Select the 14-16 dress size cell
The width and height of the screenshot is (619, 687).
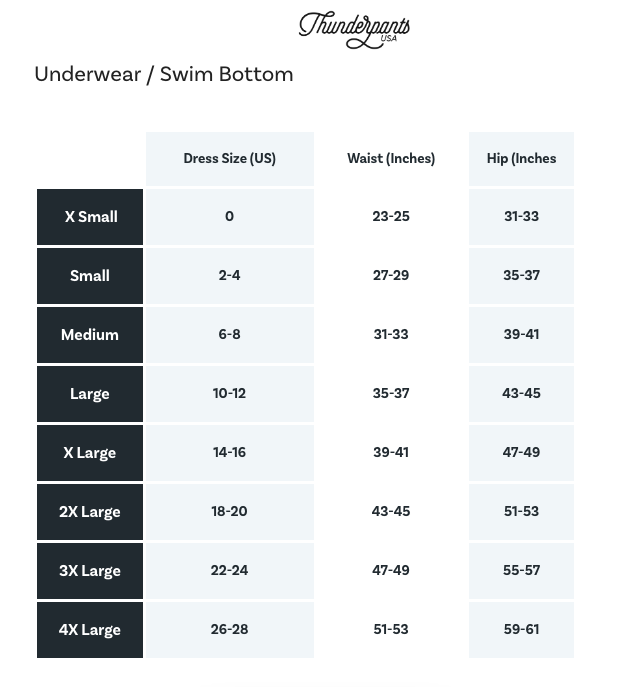(229, 453)
